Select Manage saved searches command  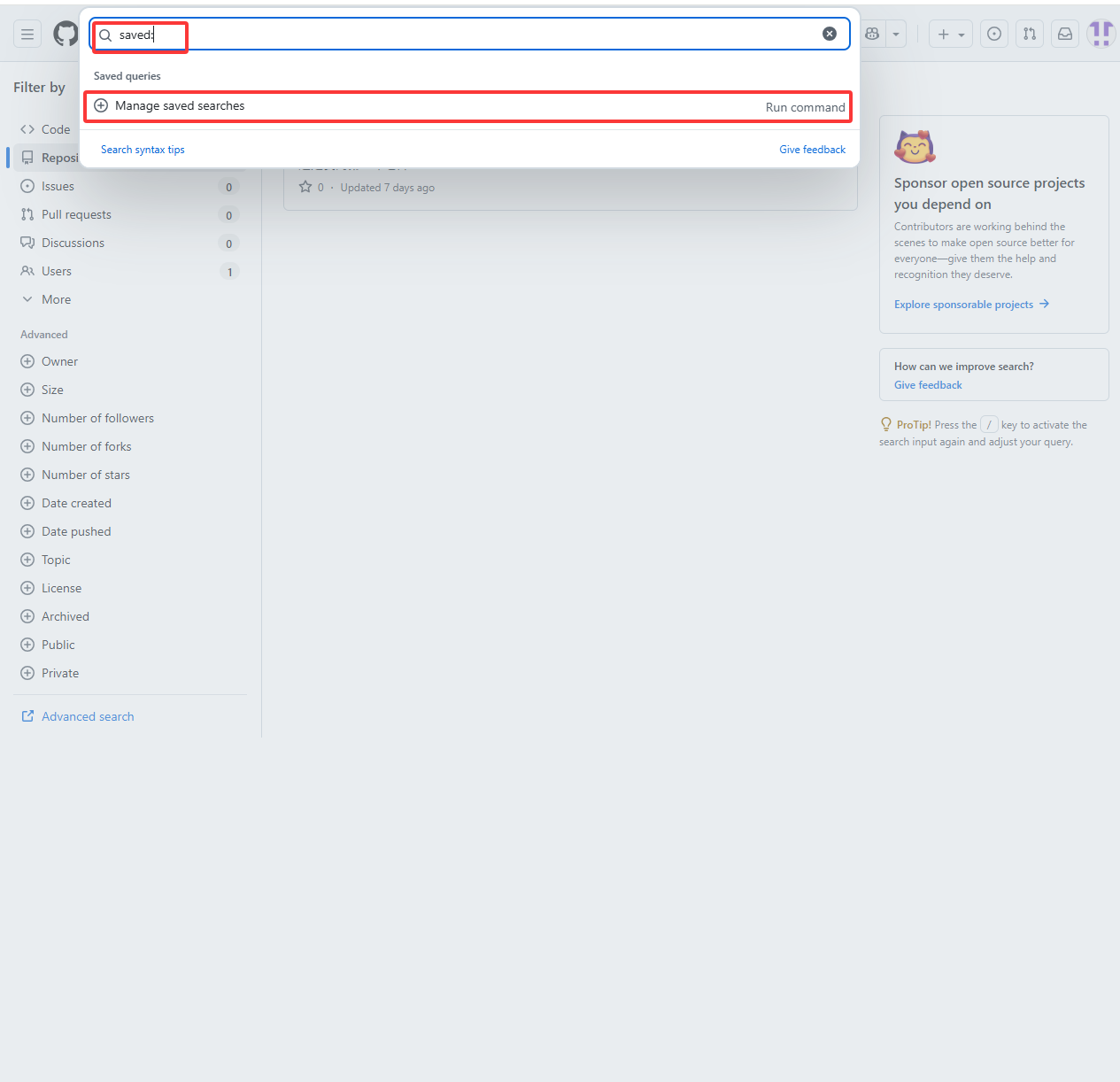467,106
